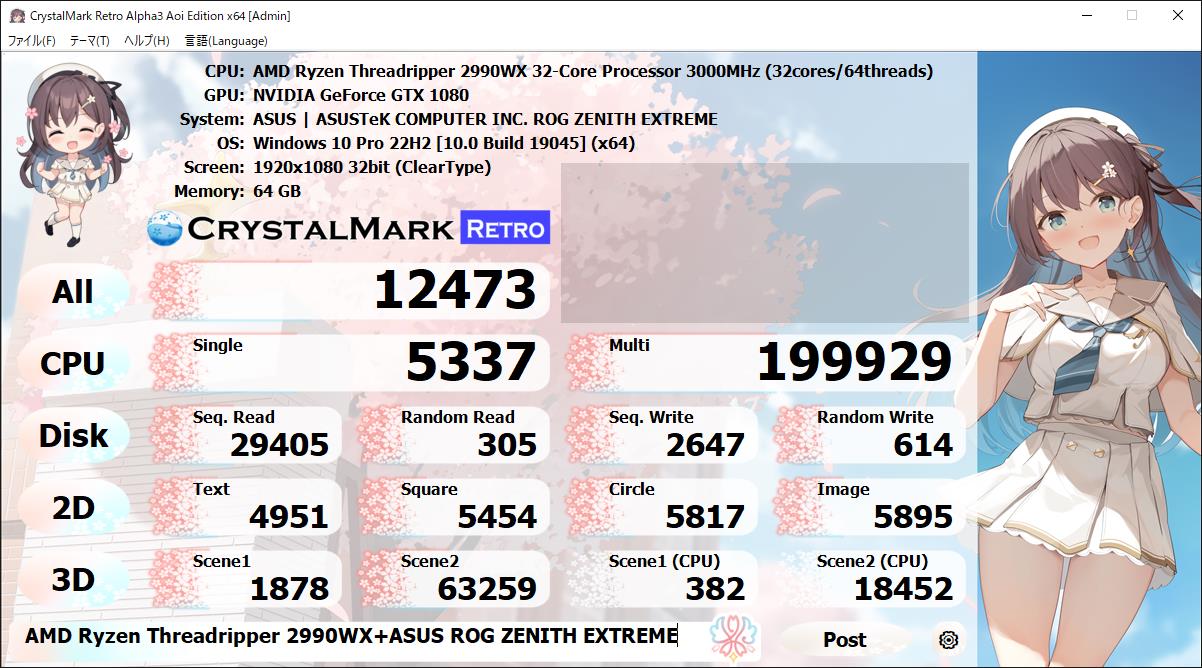This screenshot has height=668, width=1202.
Task: Open the ファイル(F) menu
Action: click(32, 41)
